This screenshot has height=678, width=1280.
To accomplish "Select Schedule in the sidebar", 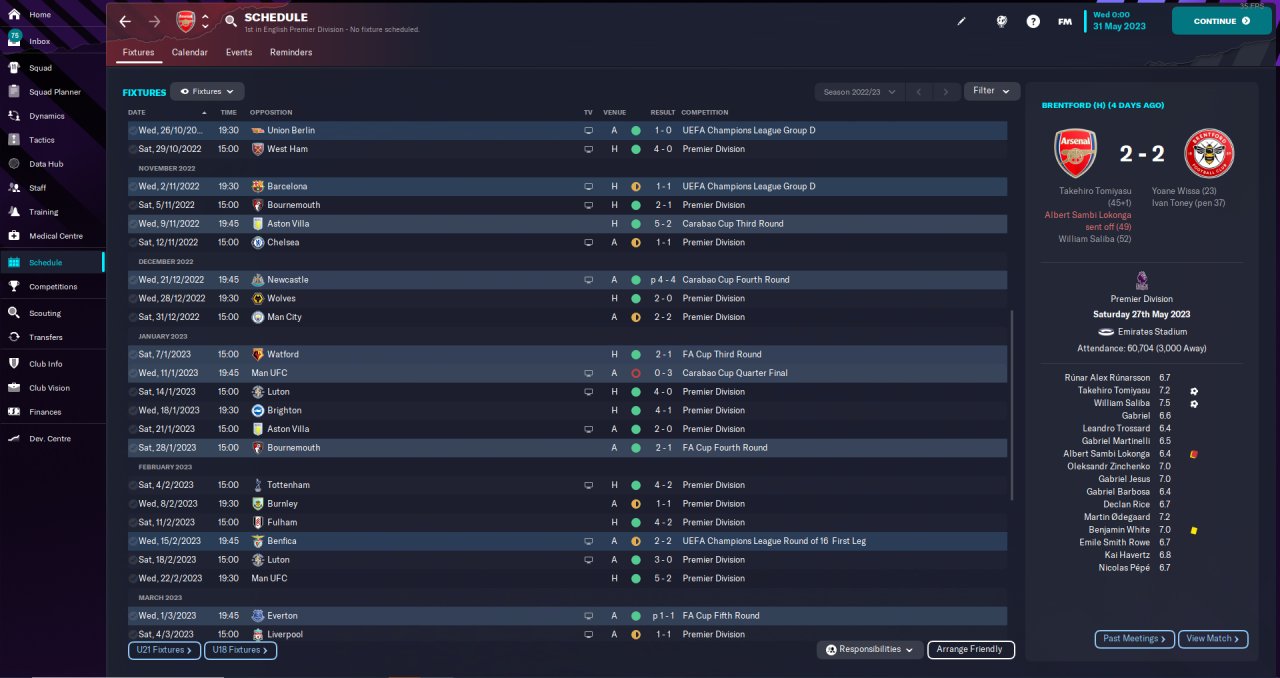I will coord(52,262).
